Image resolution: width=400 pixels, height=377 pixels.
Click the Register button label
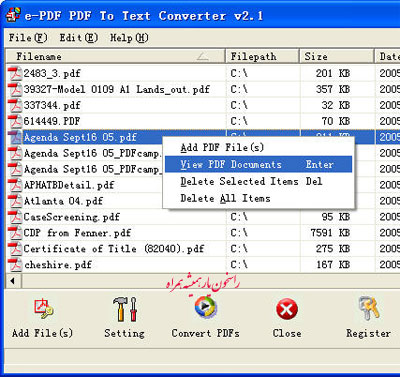pyautogui.click(x=368, y=333)
